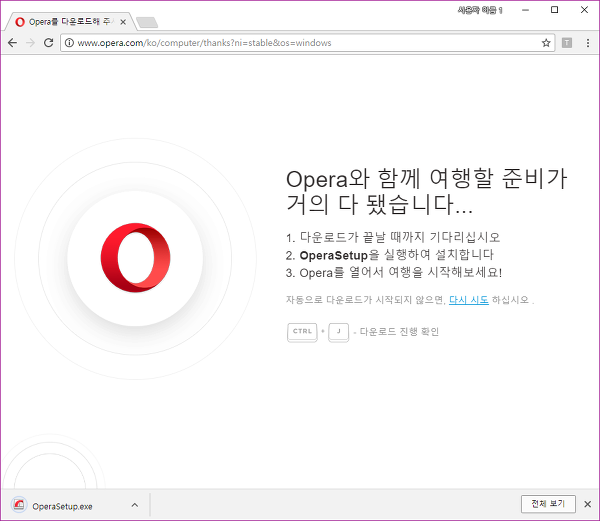Click the OperaSetup file icon
The image size is (600, 521).
click(19, 505)
